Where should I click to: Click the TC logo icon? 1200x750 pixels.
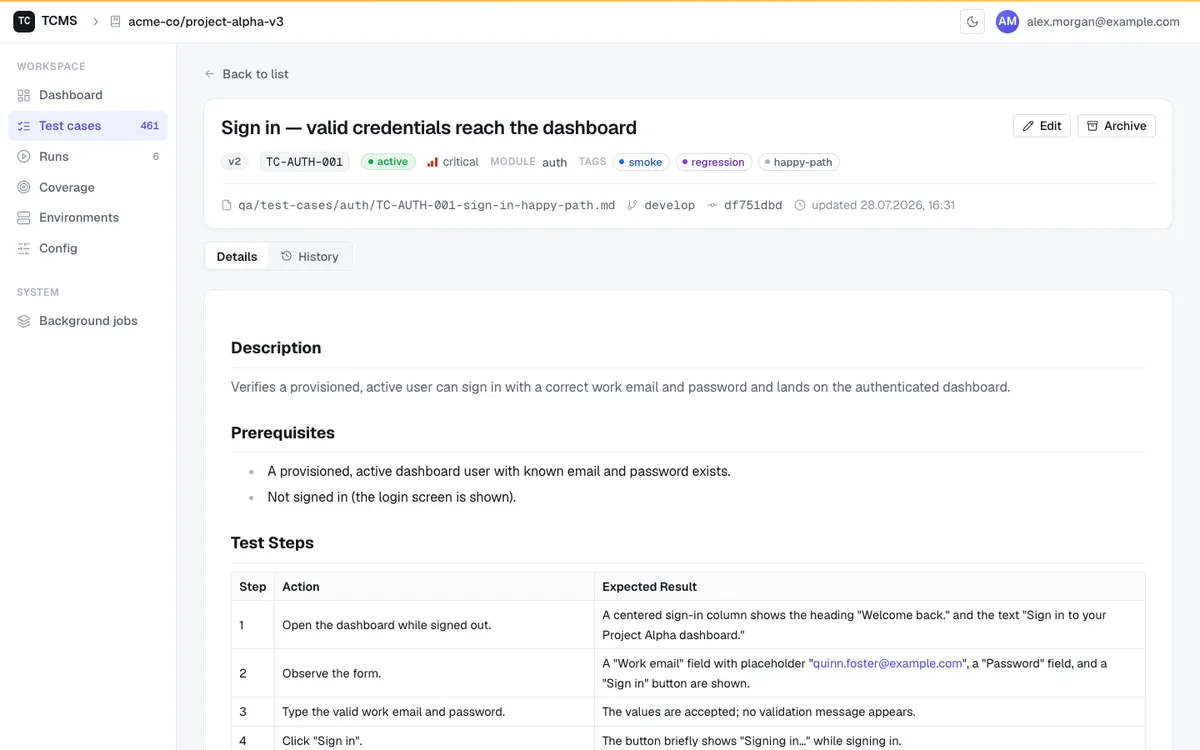[x=24, y=21]
